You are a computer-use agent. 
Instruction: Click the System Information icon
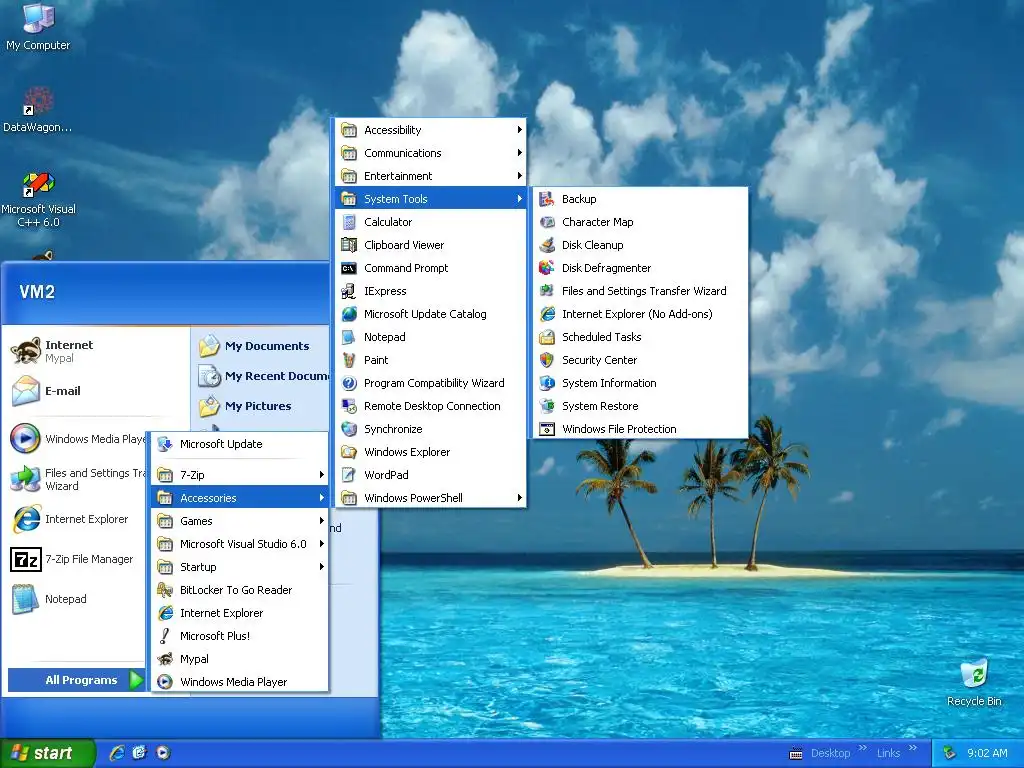click(x=547, y=383)
